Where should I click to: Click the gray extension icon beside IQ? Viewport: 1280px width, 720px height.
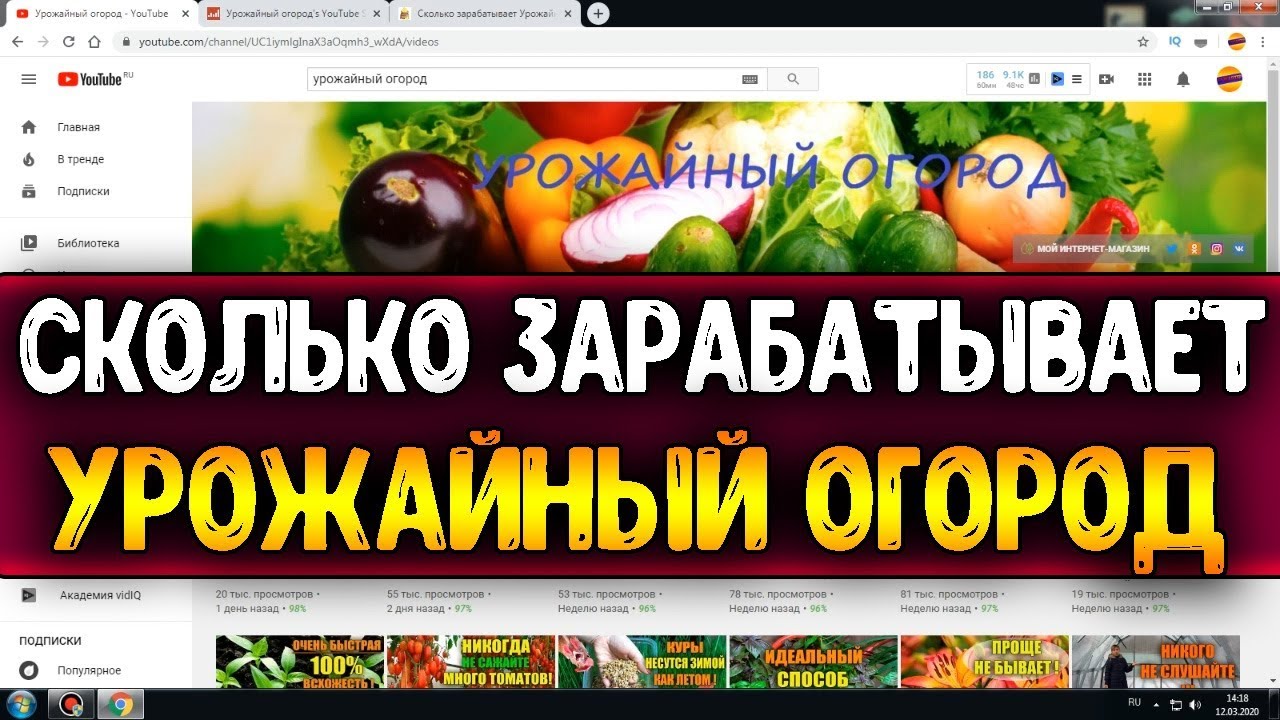click(x=1201, y=42)
